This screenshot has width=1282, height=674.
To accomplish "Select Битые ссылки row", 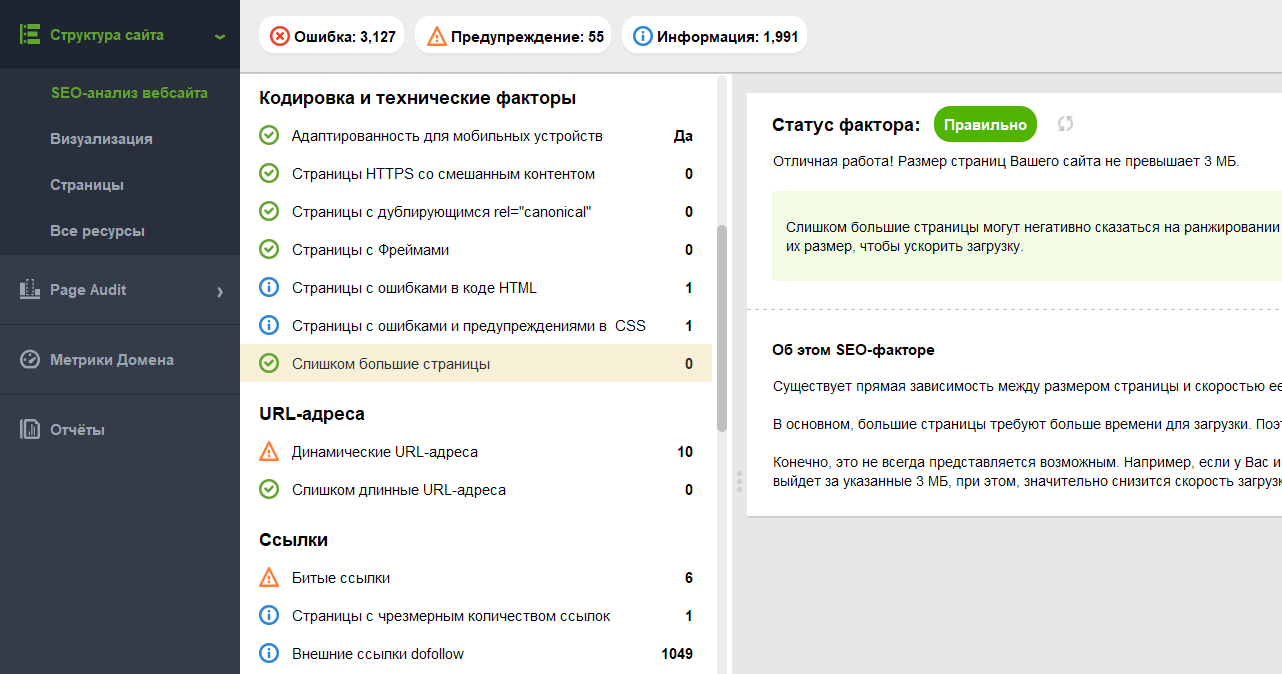I will [476, 577].
